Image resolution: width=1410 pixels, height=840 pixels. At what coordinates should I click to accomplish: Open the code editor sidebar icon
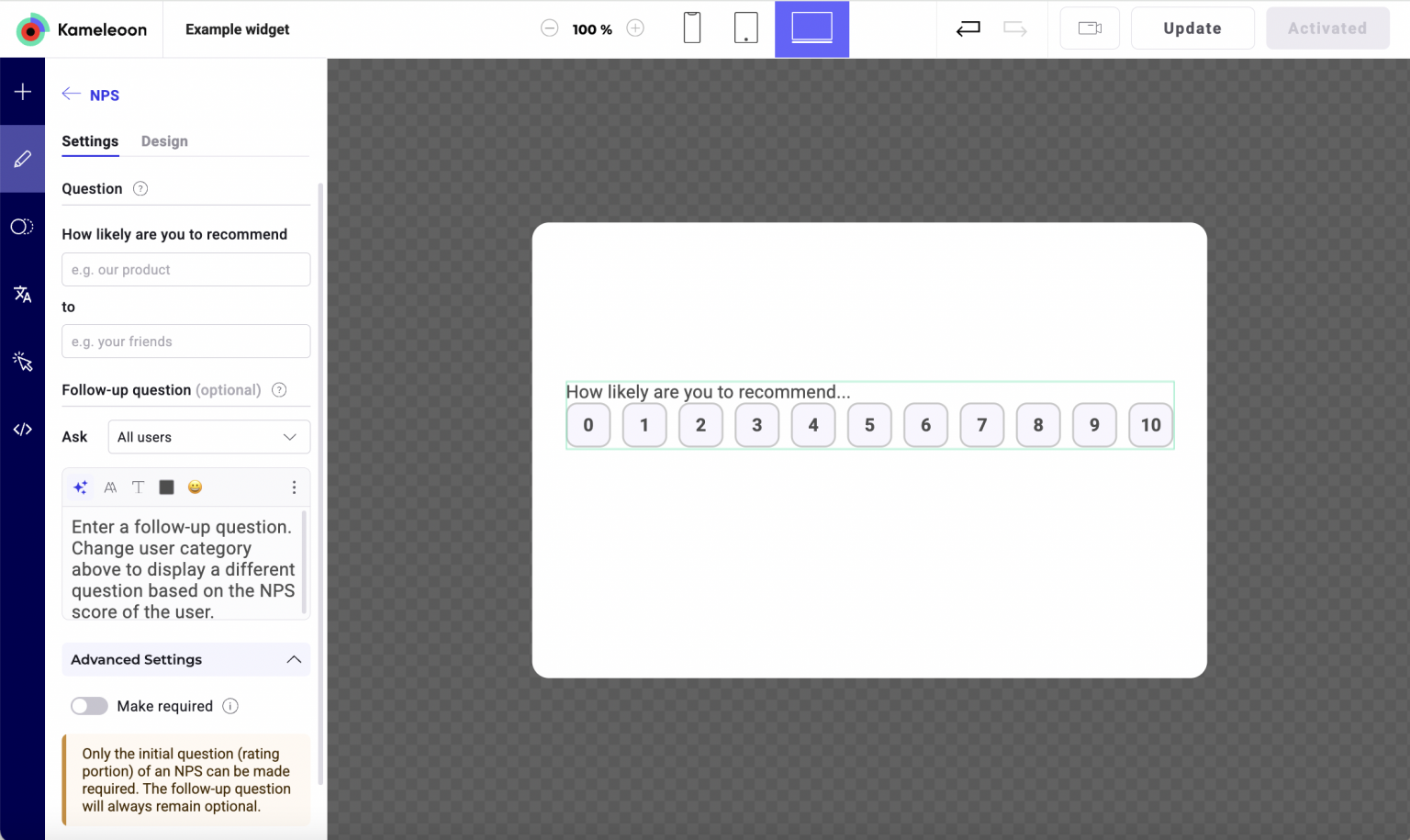click(x=22, y=430)
